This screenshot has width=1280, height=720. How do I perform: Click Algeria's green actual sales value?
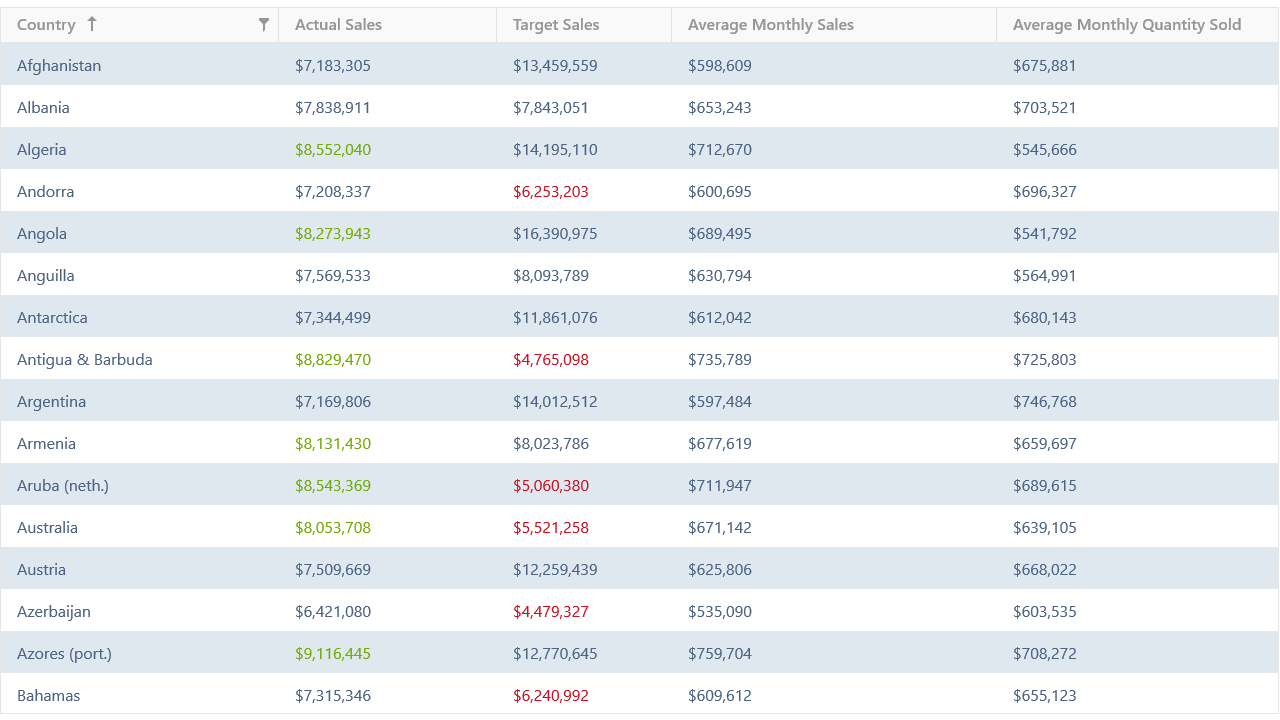332,150
